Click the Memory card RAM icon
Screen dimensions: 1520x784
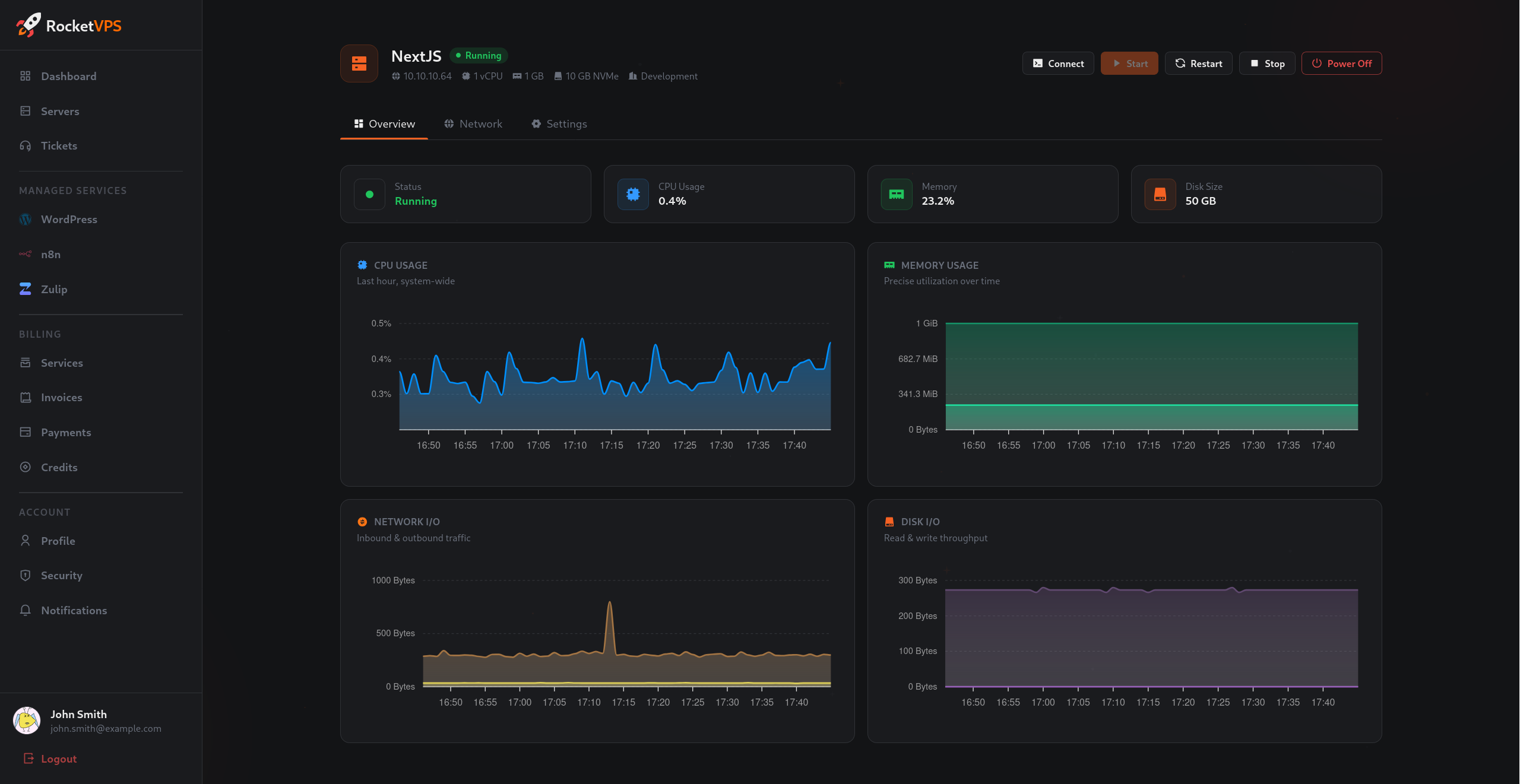point(897,194)
